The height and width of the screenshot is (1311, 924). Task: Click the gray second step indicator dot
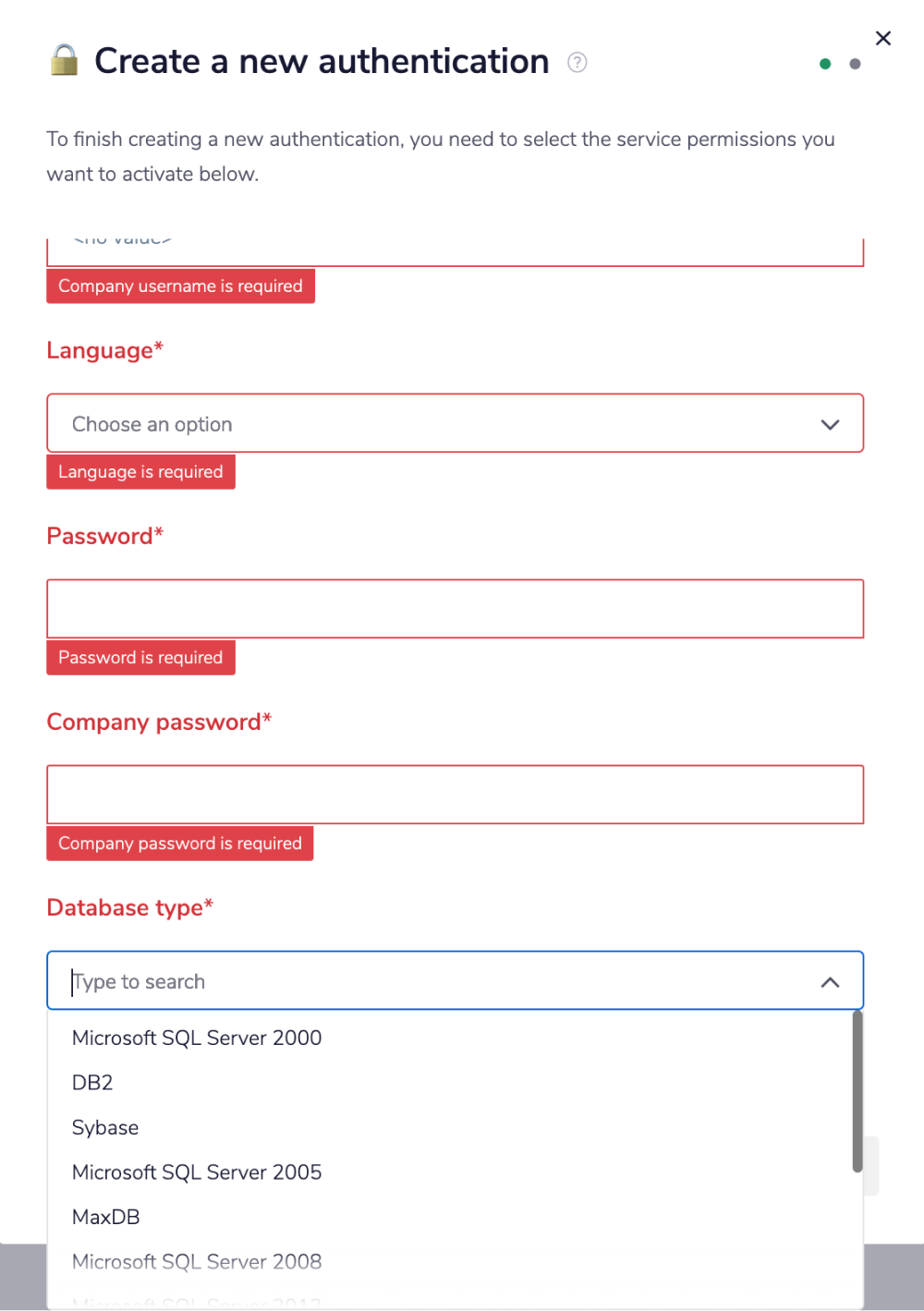coord(855,64)
